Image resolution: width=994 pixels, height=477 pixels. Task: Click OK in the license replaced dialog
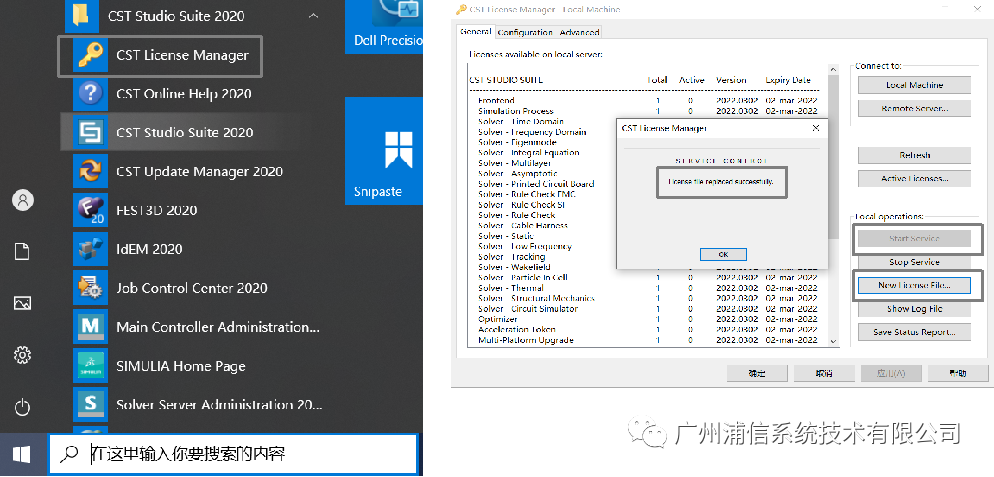(723, 254)
